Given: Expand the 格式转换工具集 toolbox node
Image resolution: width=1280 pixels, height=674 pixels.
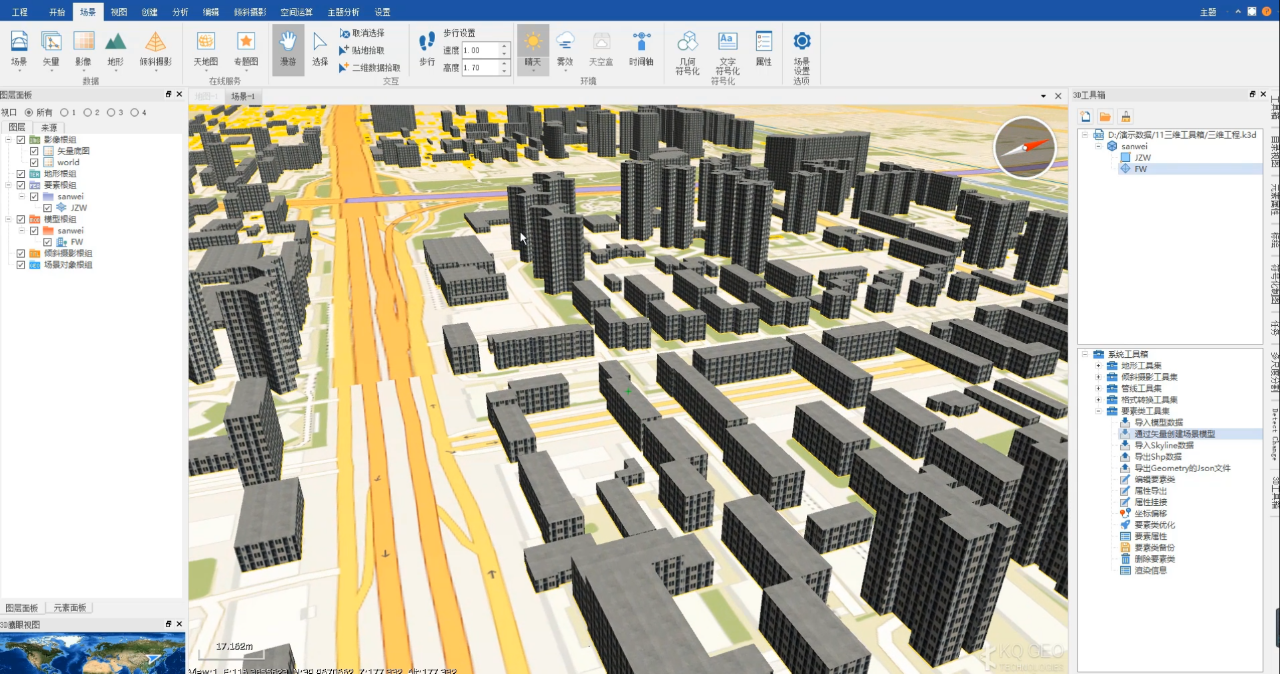Looking at the screenshot, I should coord(1099,400).
